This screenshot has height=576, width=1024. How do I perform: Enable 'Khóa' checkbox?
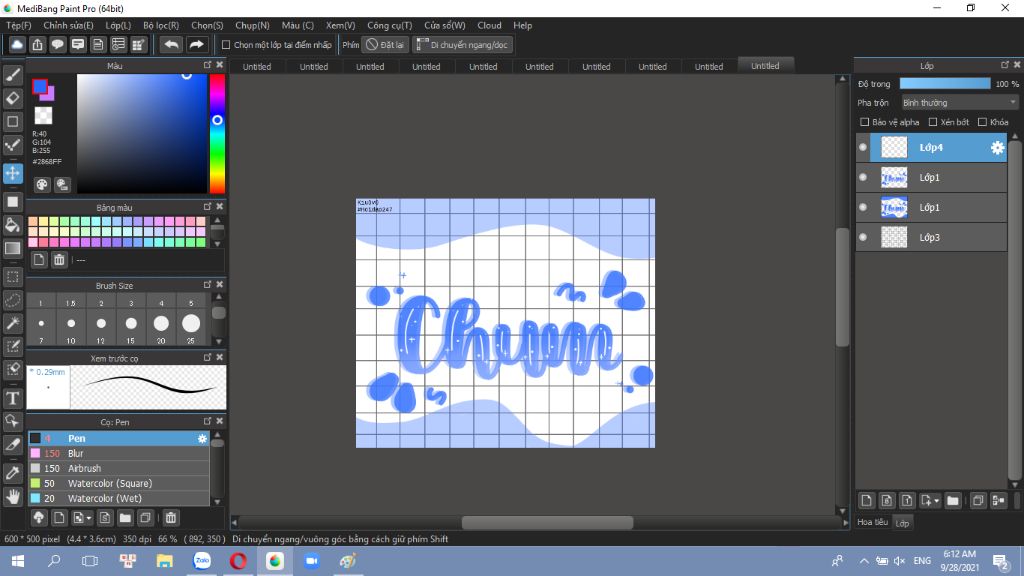[x=982, y=122]
